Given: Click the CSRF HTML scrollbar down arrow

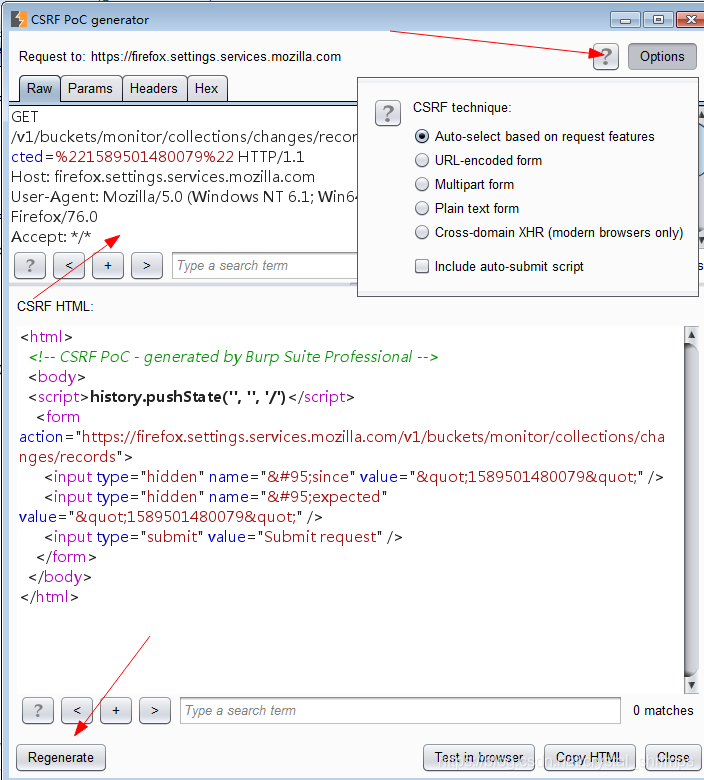Looking at the screenshot, I should click(x=691, y=685).
